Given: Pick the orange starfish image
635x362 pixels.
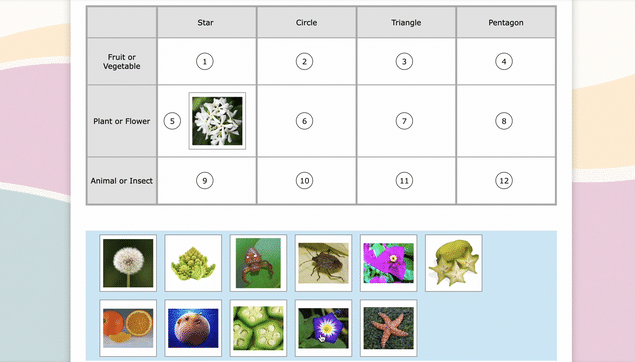Looking at the screenshot, I should pyautogui.click(x=389, y=328).
